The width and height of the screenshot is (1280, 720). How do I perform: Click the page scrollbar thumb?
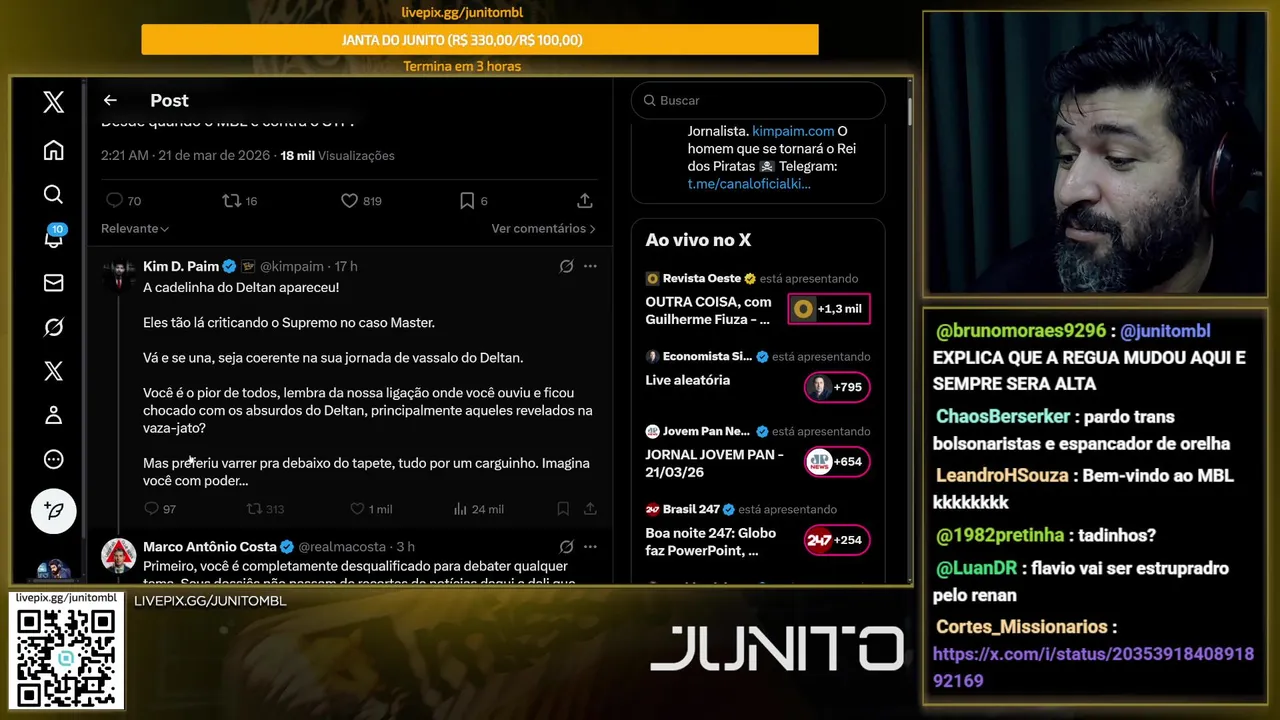tap(909, 111)
